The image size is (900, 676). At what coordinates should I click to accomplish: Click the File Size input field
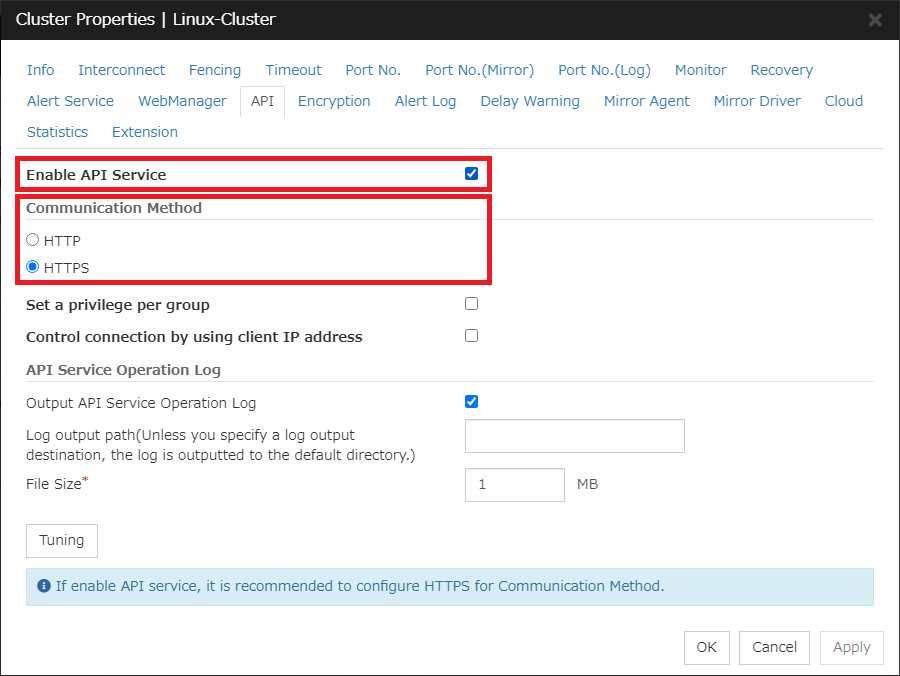(x=514, y=484)
